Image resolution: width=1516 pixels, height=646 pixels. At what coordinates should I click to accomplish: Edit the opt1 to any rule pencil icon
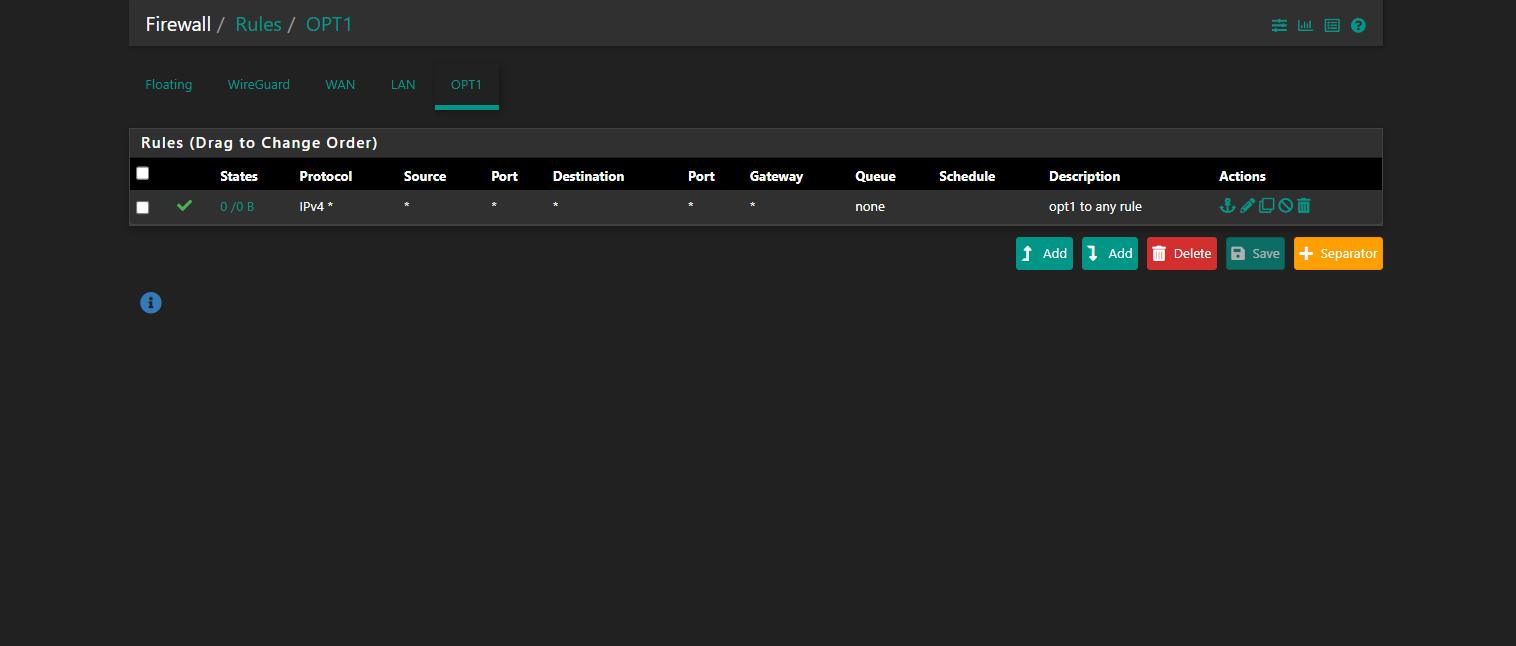coord(1247,206)
